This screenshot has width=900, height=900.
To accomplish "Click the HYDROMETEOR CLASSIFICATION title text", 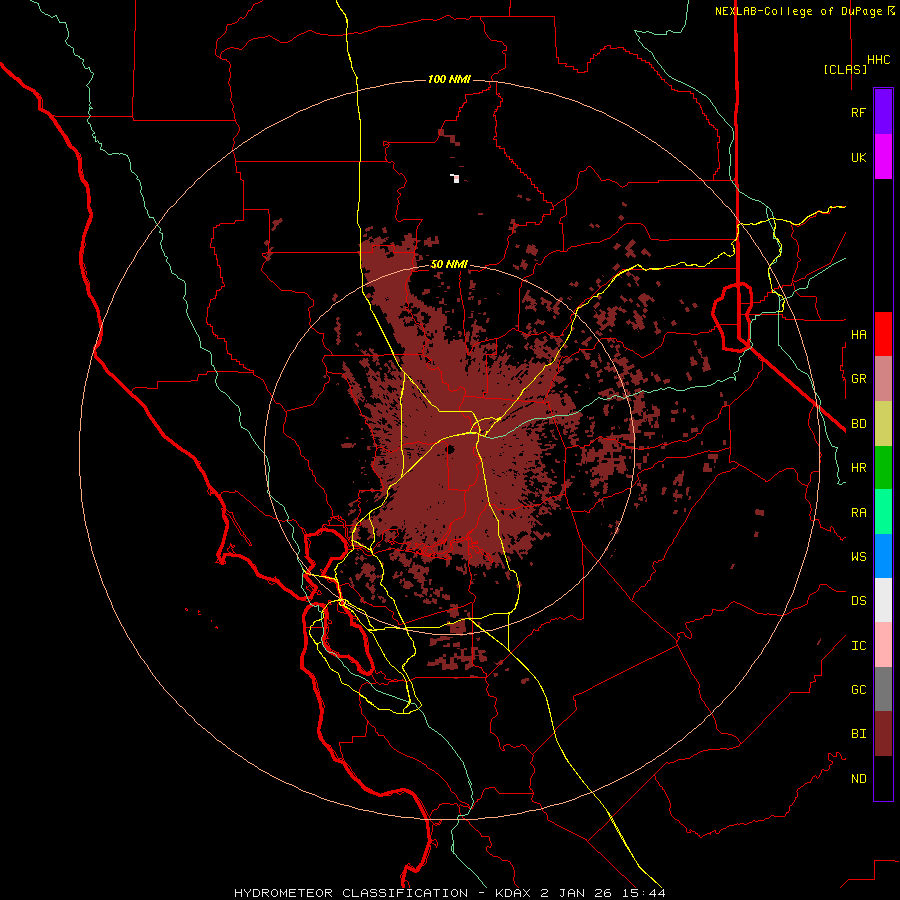I will pyautogui.click(x=351, y=893).
